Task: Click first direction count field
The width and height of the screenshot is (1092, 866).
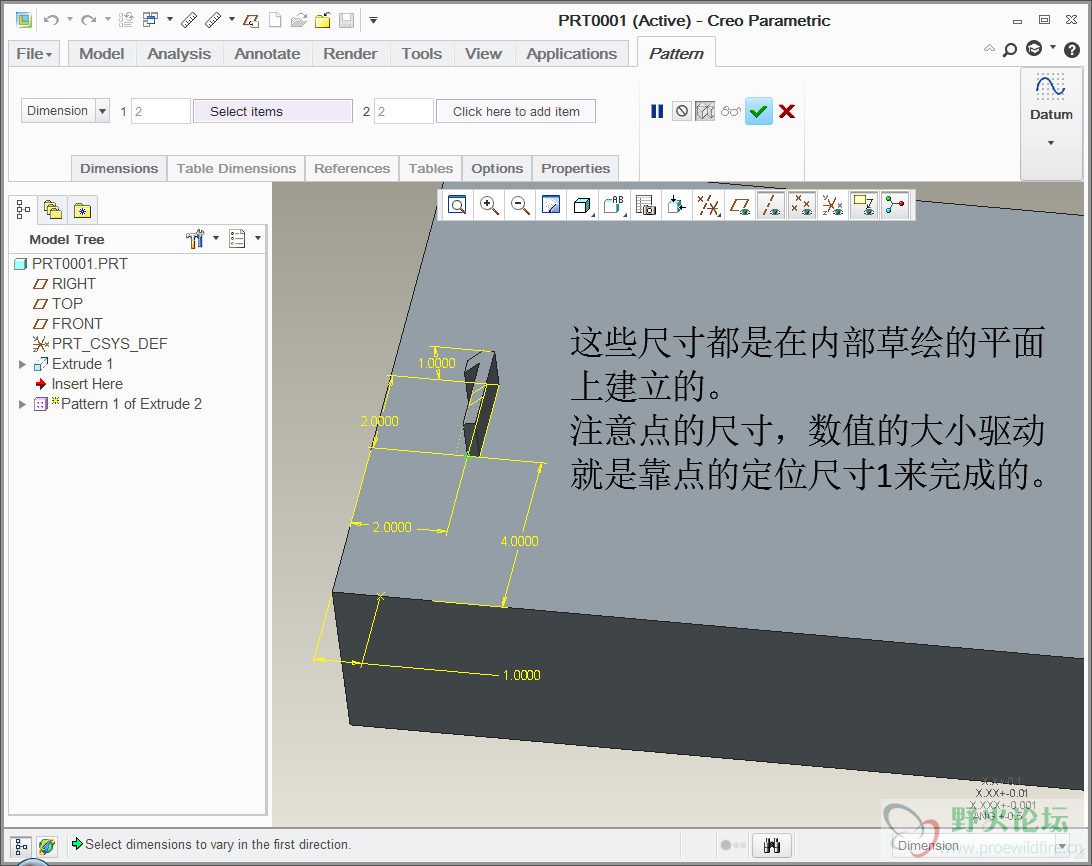Action: click(160, 111)
